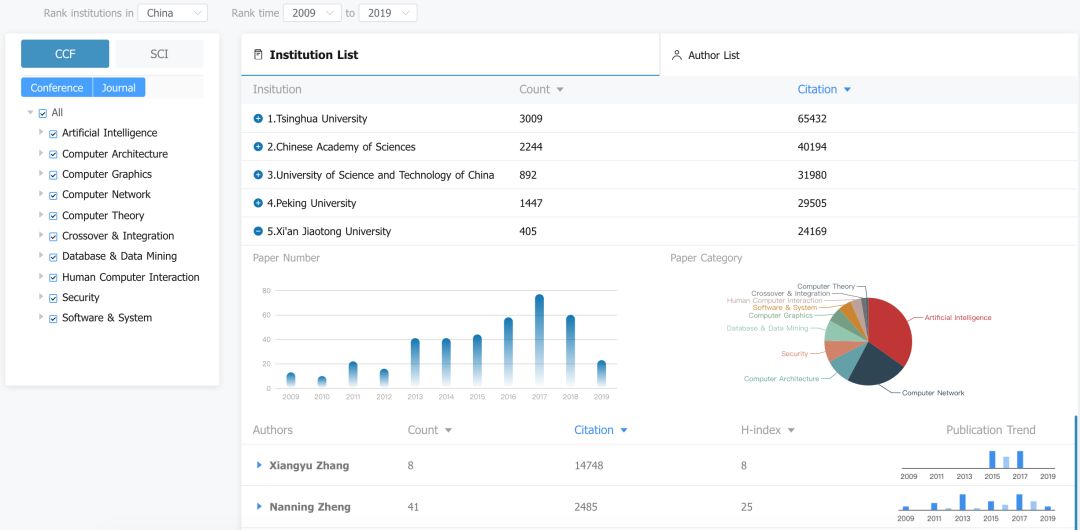Click Peking University count 1447
This screenshot has width=1080, height=530.
530,203
